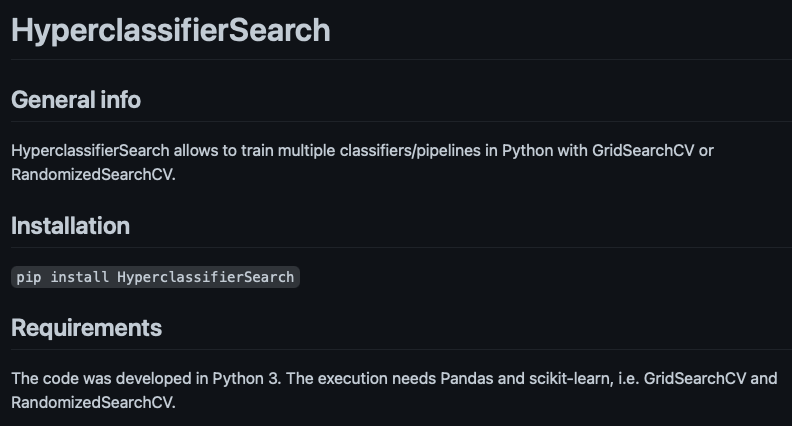Click 'Python 3.' in the Requirements paragraph
Screen dimensions: 792x426
point(246,378)
